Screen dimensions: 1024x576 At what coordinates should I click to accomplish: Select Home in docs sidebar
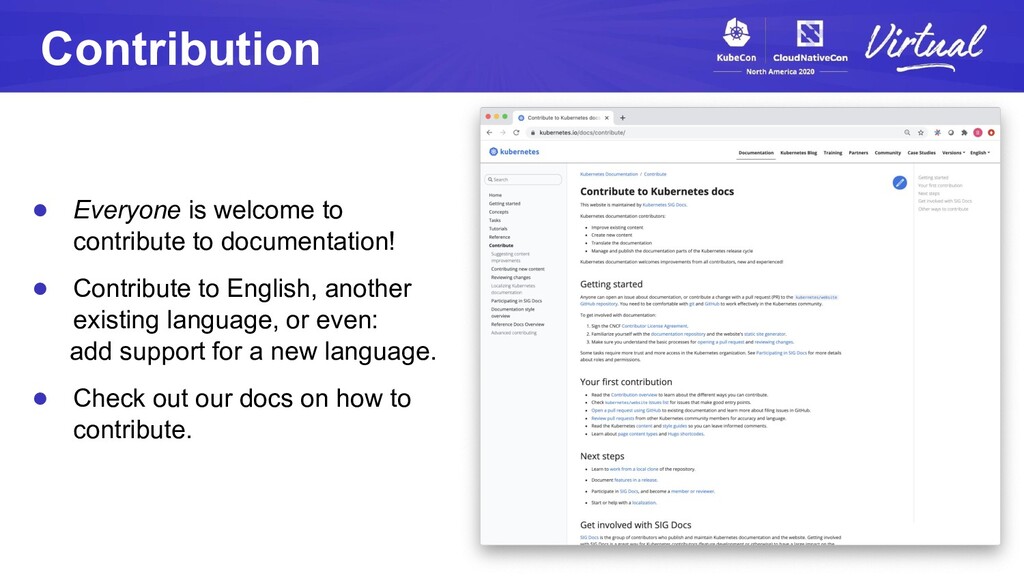[x=495, y=195]
